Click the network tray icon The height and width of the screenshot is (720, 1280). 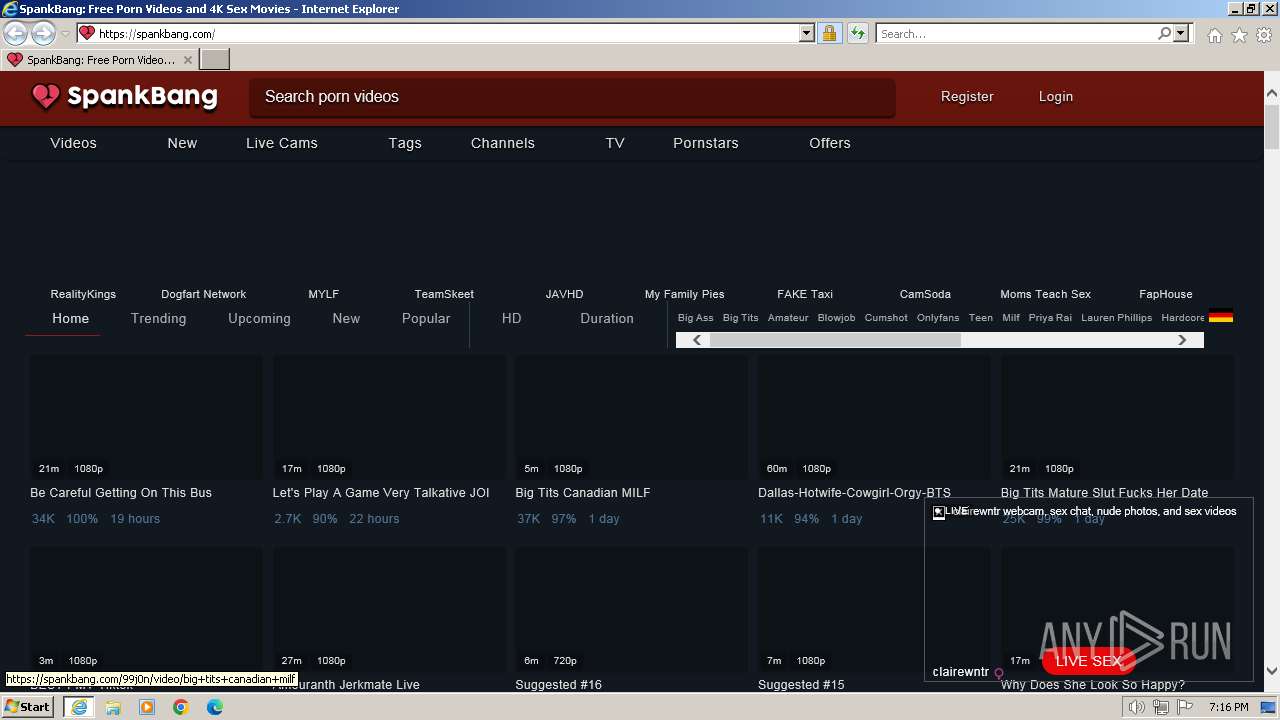[x=1161, y=707]
